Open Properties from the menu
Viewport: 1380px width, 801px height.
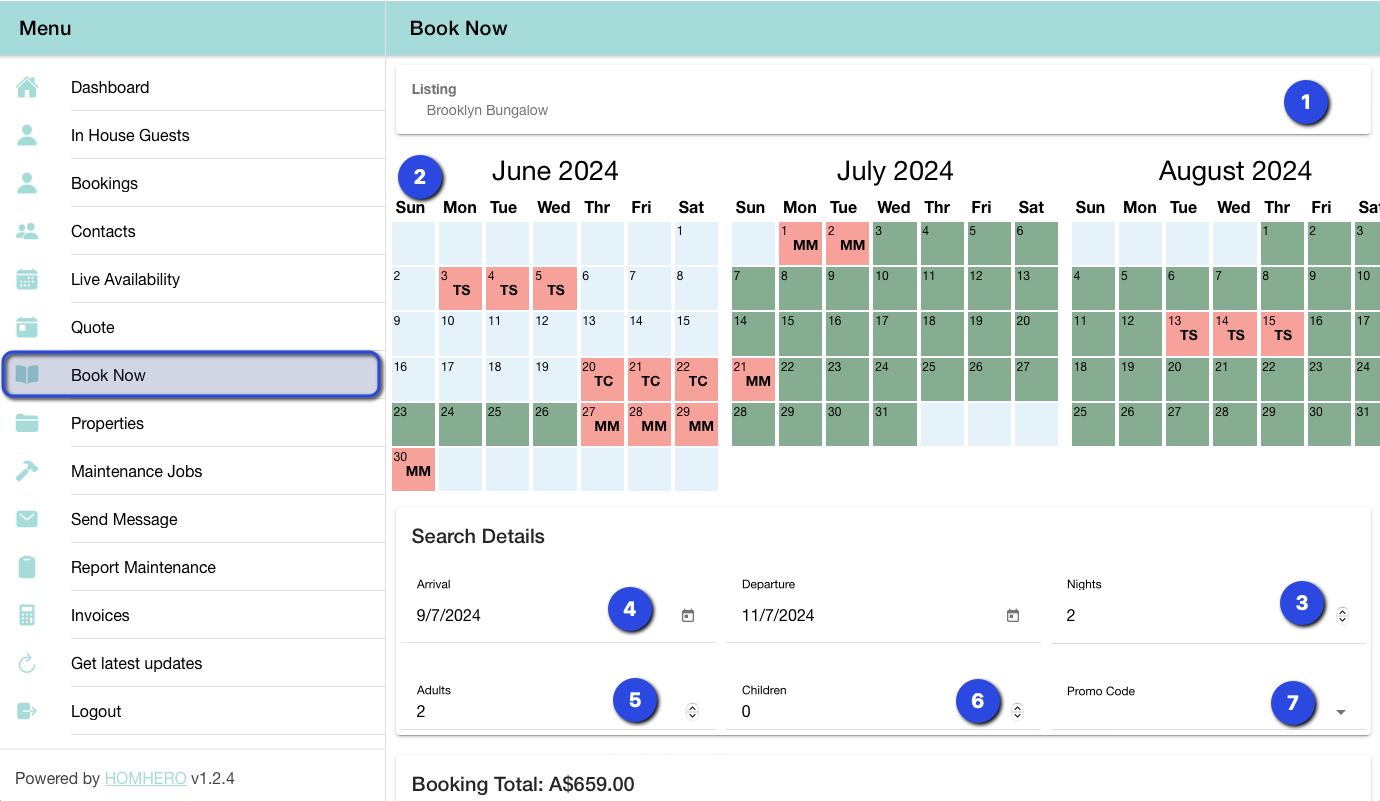click(107, 424)
